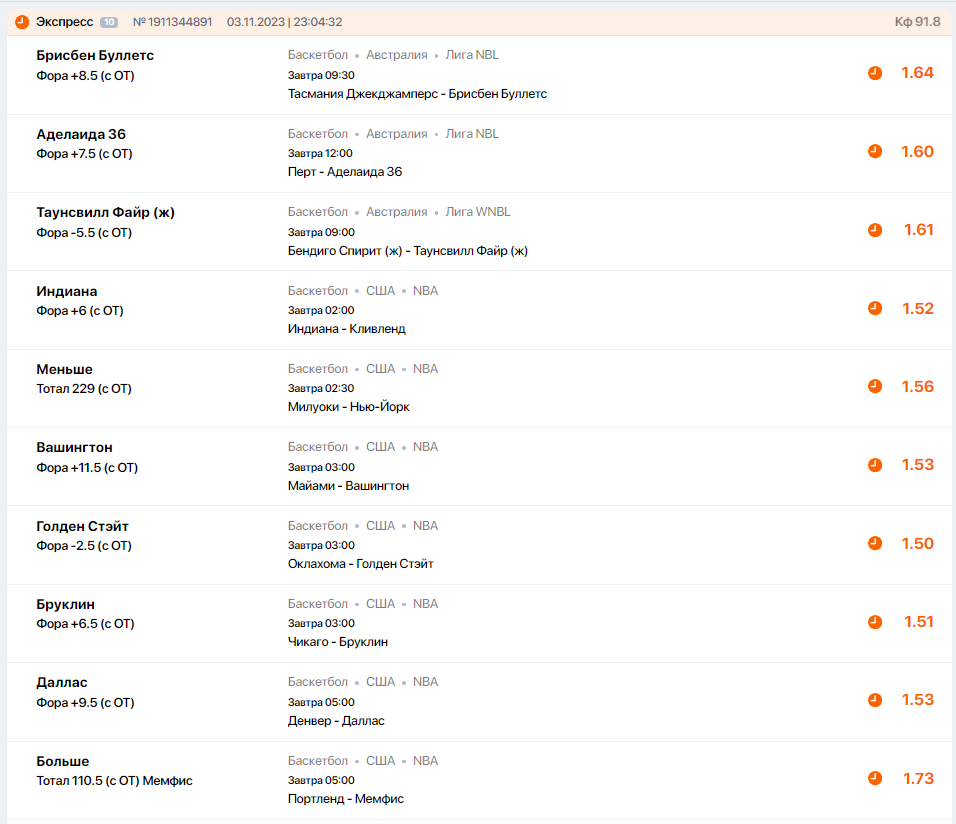
Task: Click the Тотал 229 (с ОТ) market
Action: tap(84, 389)
